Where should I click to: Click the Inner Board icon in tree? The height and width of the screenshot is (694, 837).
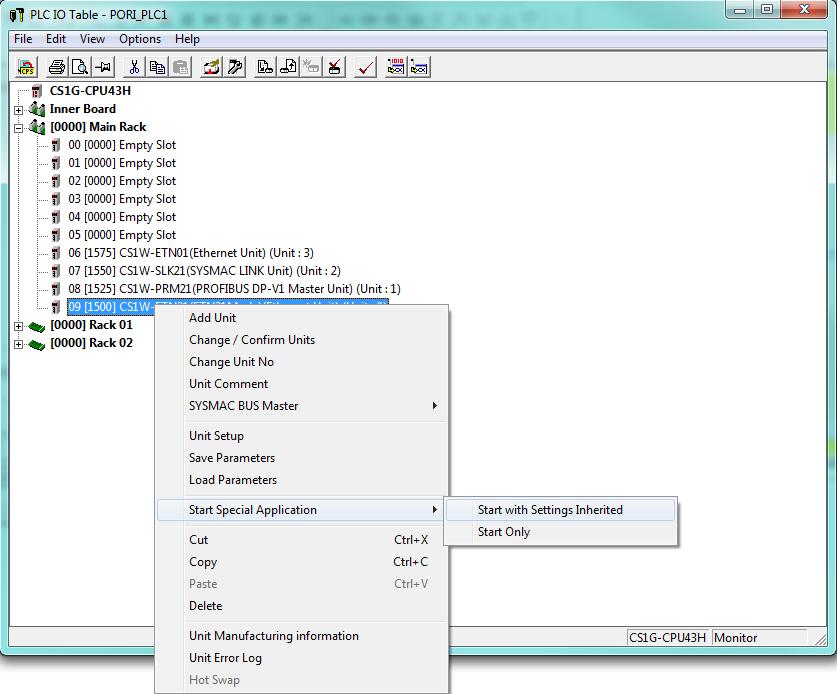click(37, 109)
